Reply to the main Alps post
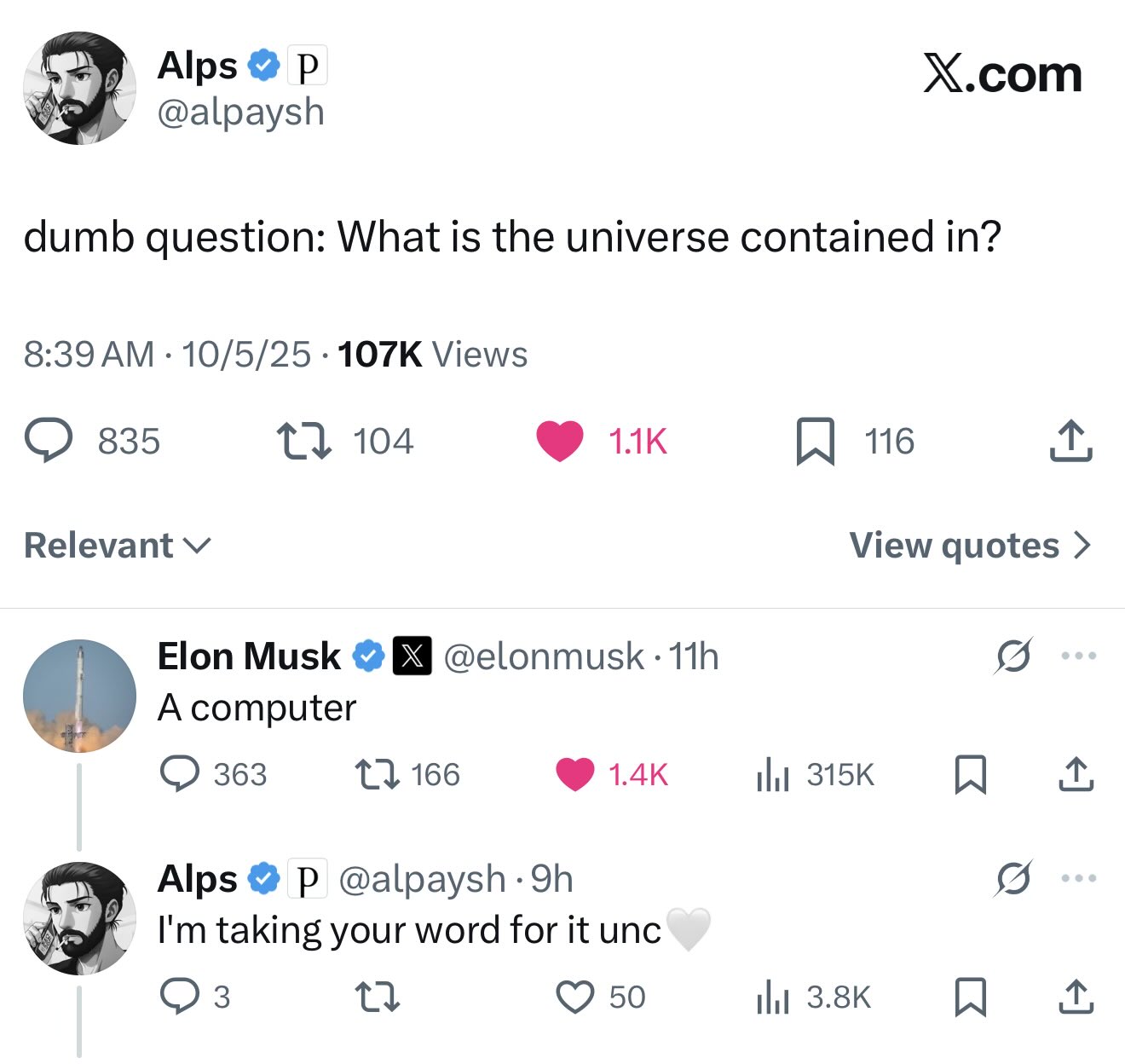 49,441
